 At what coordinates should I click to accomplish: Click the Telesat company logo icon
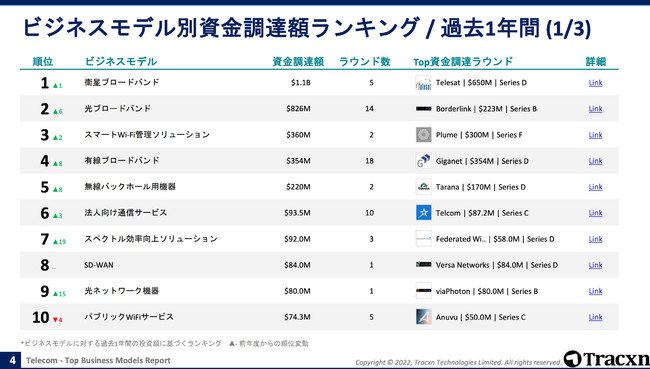tap(423, 83)
